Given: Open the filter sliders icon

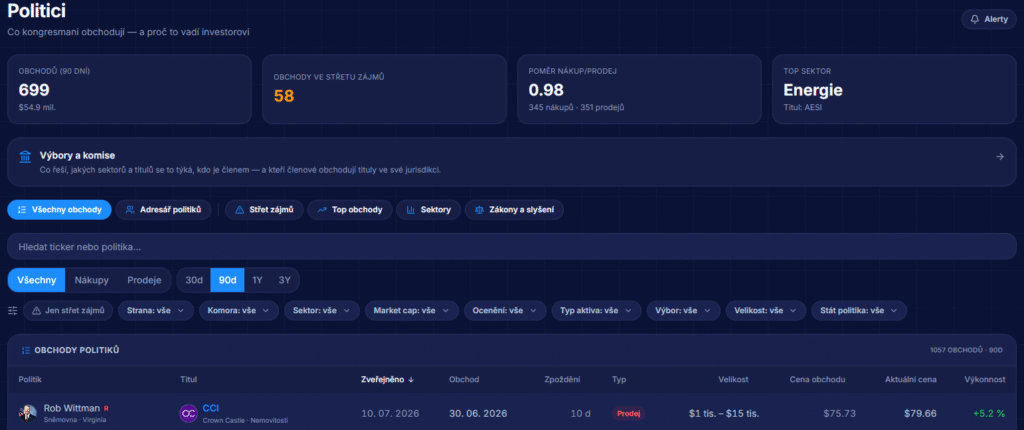Looking at the screenshot, I should 12,310.
